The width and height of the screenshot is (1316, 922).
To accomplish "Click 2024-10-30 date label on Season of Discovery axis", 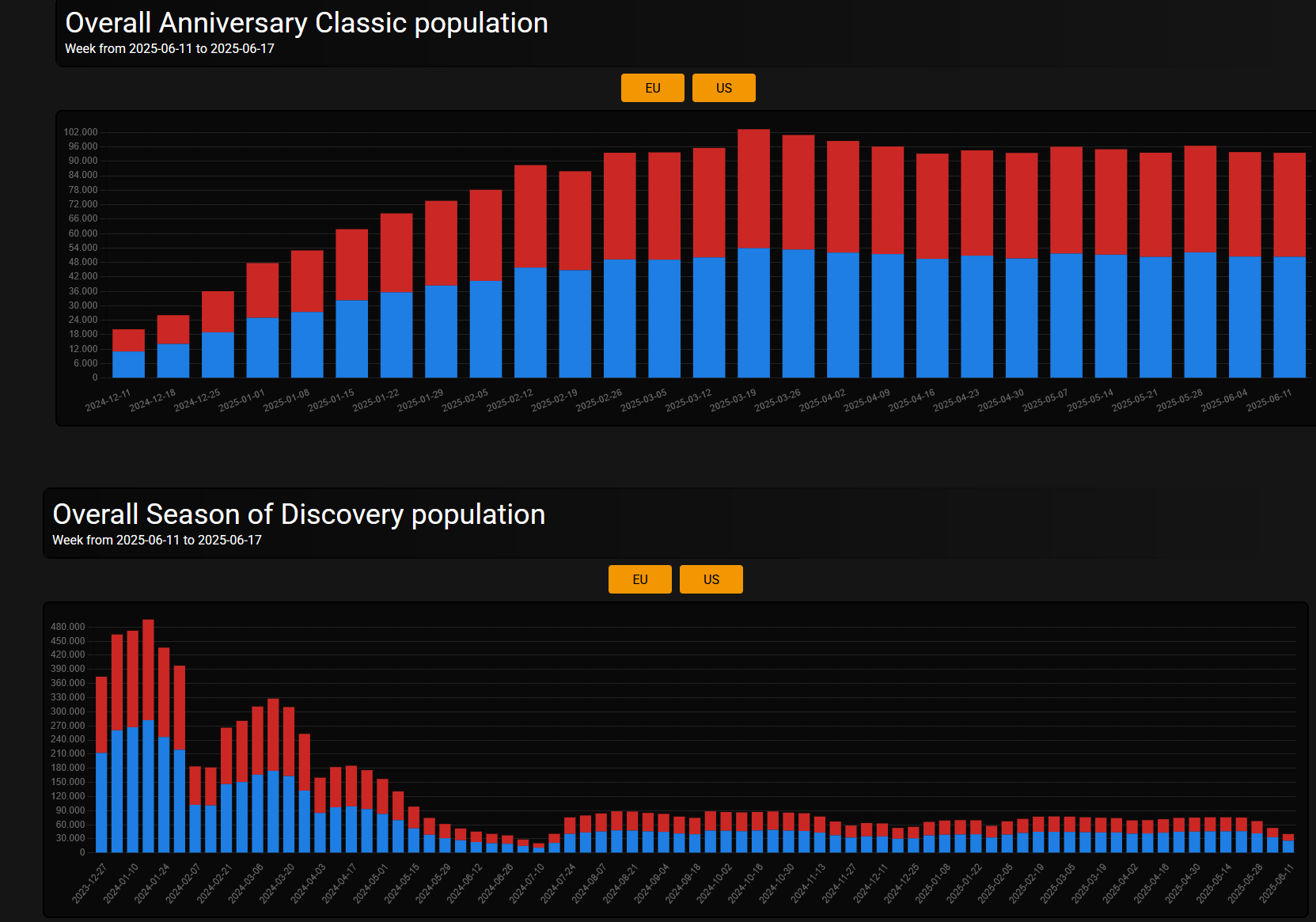I will coord(776,883).
